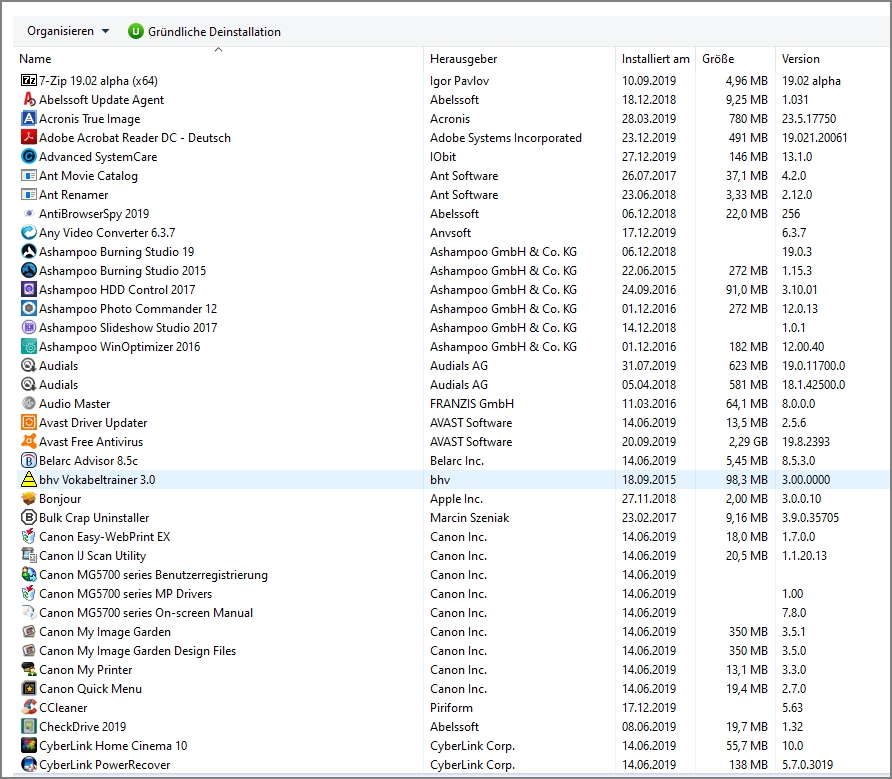Sort by the Installiert am column header

(655, 59)
